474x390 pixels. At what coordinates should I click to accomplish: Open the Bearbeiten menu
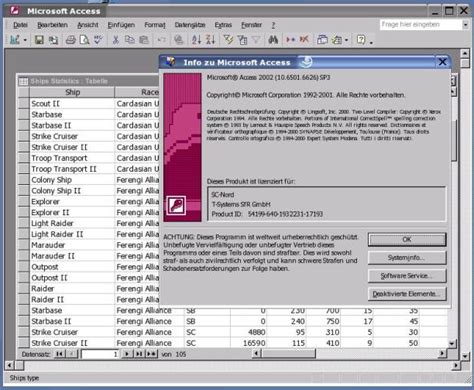tap(52, 25)
